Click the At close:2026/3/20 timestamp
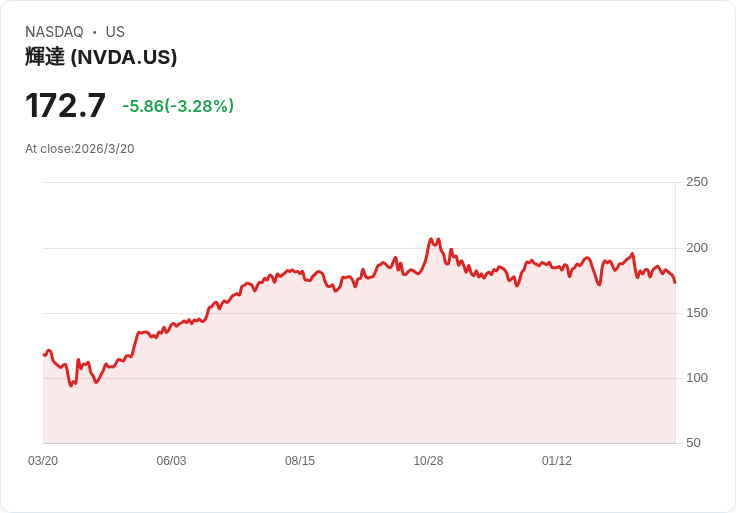The height and width of the screenshot is (513, 736). 80,149
